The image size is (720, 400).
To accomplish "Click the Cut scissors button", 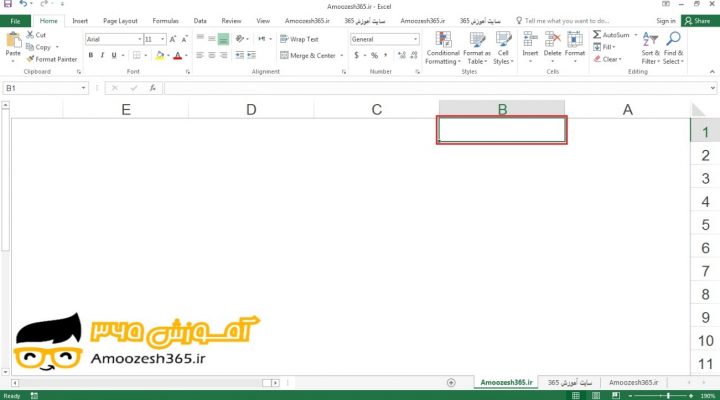I will click(x=36, y=35).
